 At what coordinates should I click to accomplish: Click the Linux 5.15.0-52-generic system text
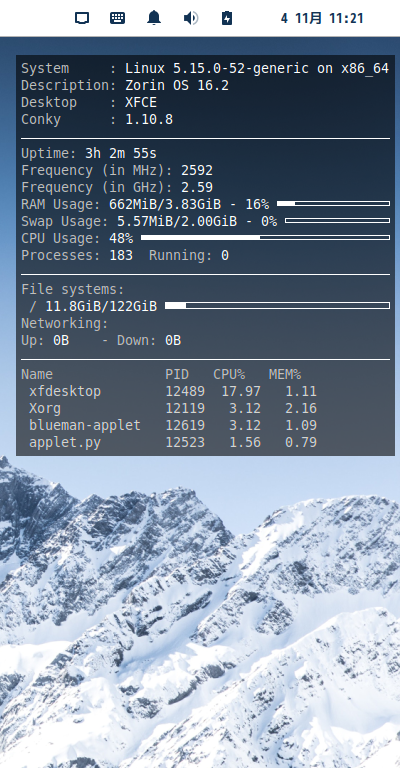pos(257,69)
